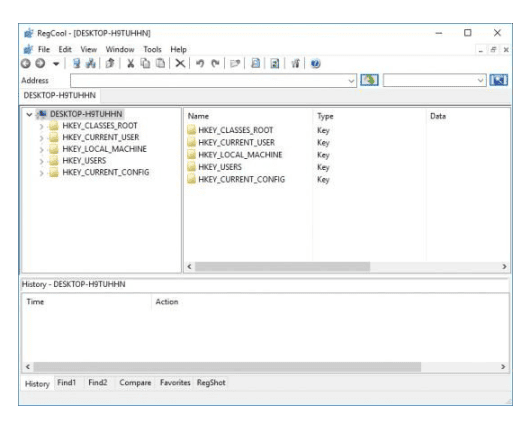This screenshot has height=421, width=530.
Task: Click the RegCool icon in menu bar
Action: click(28, 49)
